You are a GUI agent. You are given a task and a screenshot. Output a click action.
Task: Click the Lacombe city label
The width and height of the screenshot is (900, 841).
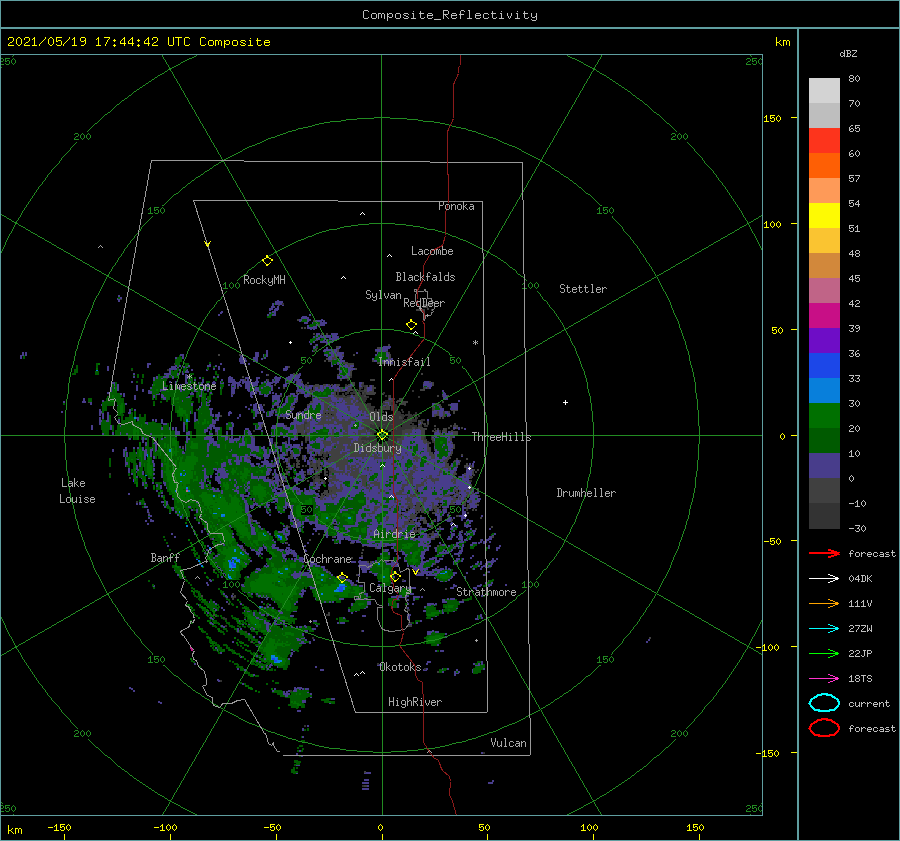432,251
